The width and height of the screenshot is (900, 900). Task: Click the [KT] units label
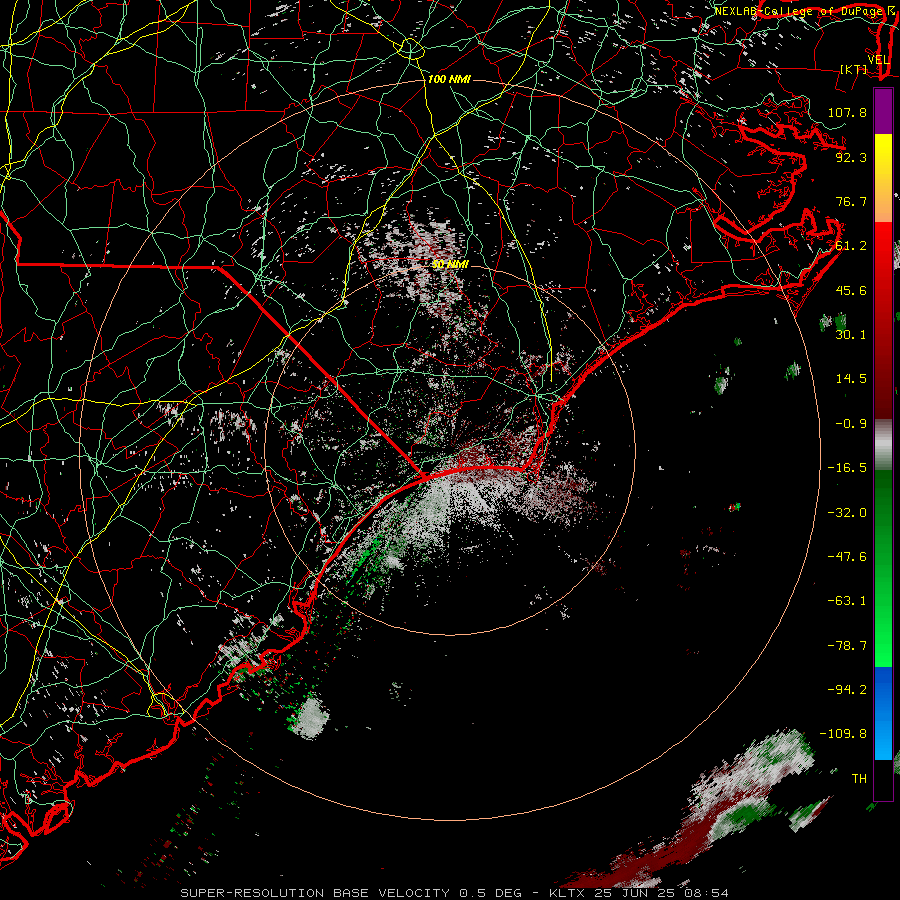click(x=853, y=69)
